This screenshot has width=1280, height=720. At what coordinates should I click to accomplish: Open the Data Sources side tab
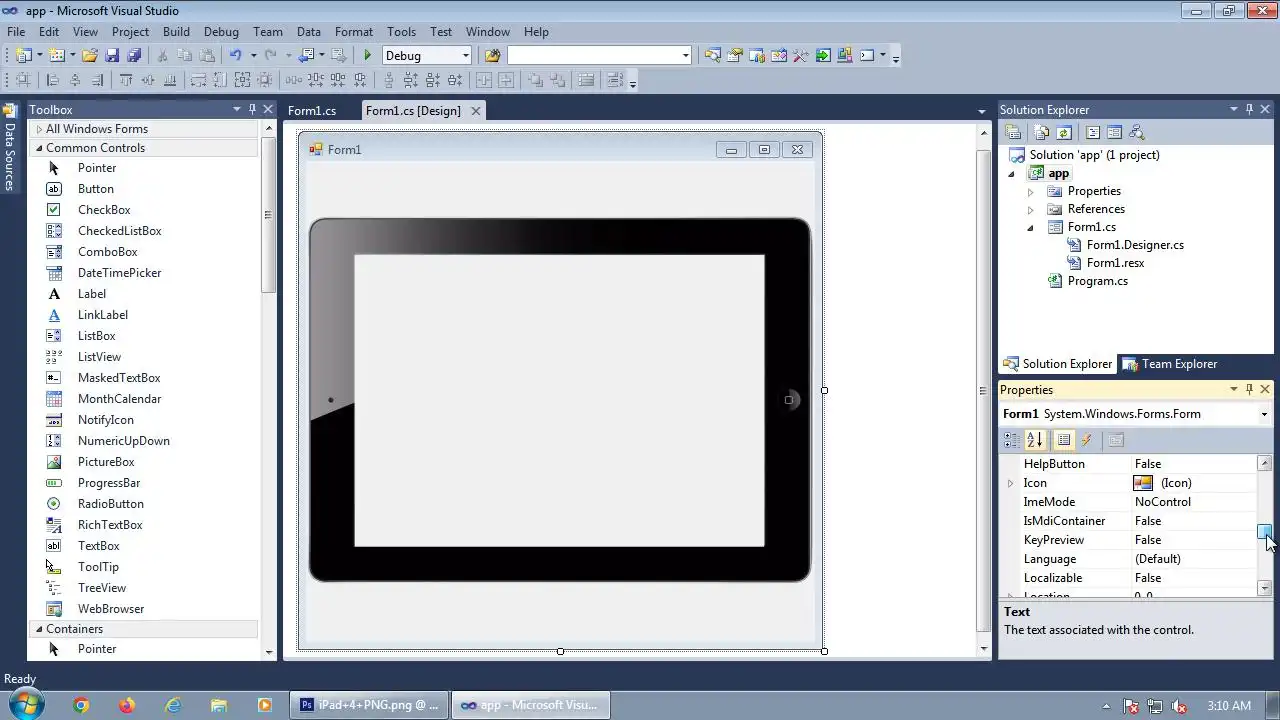click(9, 148)
